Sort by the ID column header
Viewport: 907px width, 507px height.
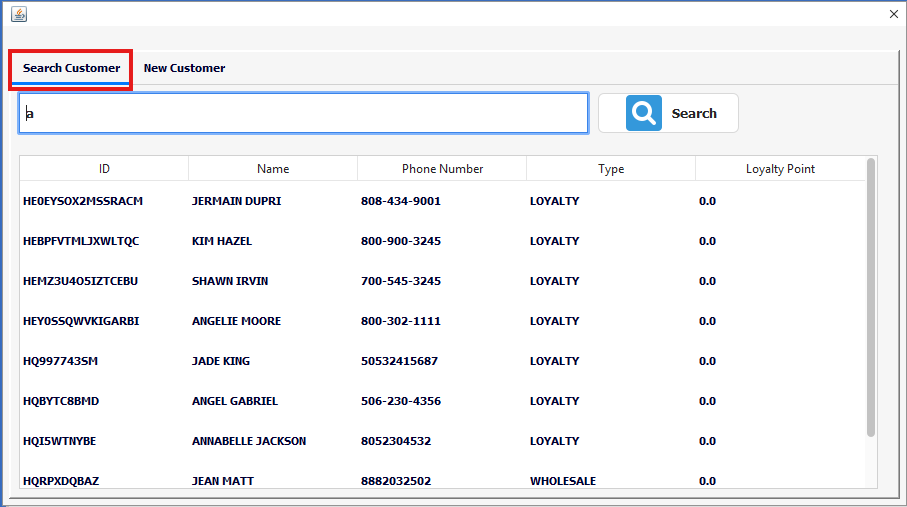[x=104, y=169]
